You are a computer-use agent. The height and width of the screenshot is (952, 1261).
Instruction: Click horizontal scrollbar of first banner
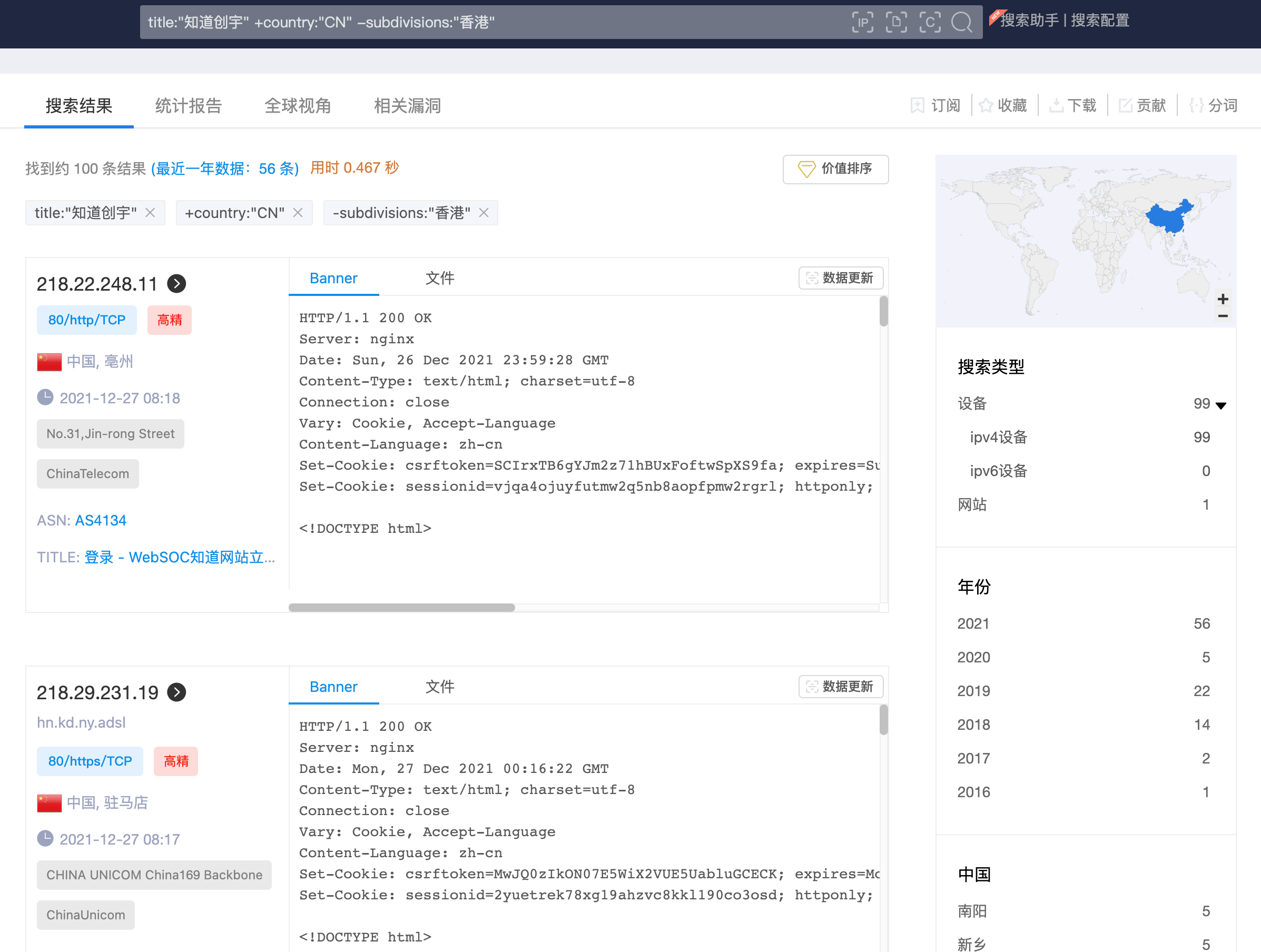click(x=402, y=607)
